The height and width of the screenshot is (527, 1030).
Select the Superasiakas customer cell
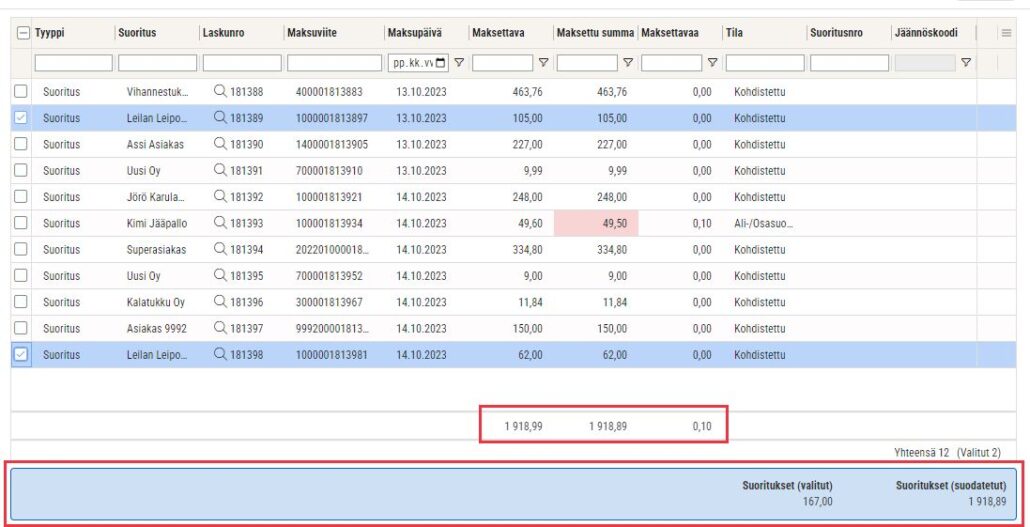tap(156, 250)
